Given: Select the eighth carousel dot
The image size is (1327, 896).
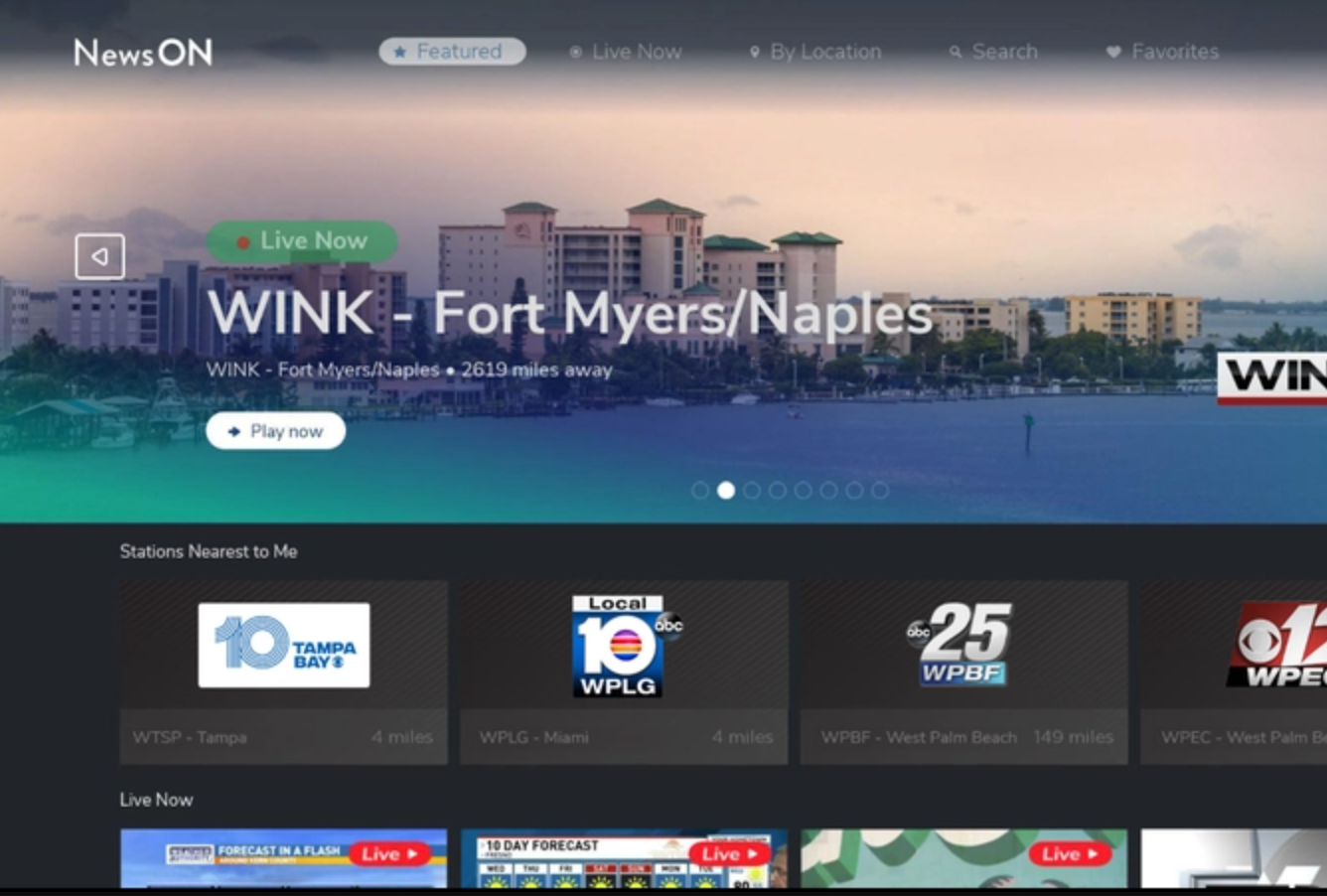Looking at the screenshot, I should click(880, 490).
